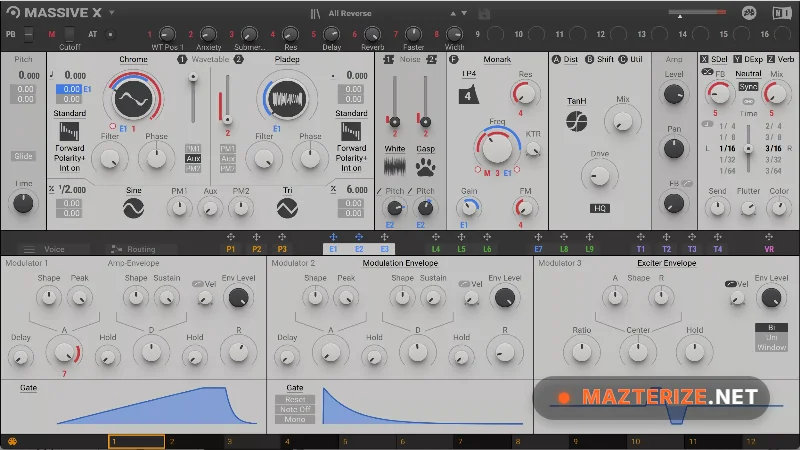
Task: Click the drag-assign arrows above L5
Action: coord(461,237)
